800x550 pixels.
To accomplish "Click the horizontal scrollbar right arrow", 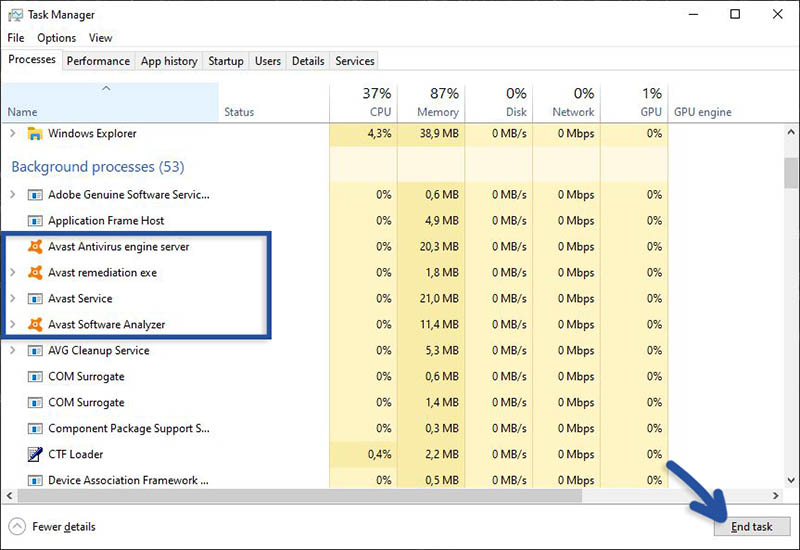I will (776, 495).
